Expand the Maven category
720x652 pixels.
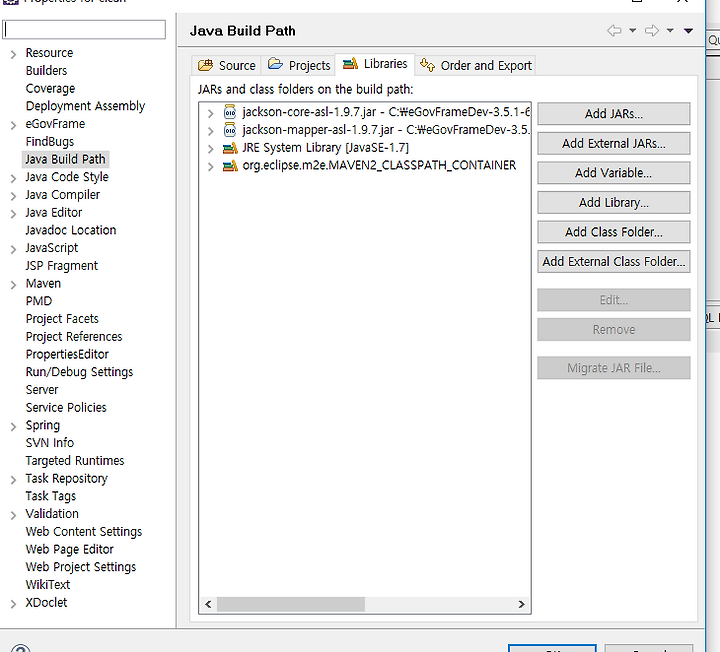13,285
